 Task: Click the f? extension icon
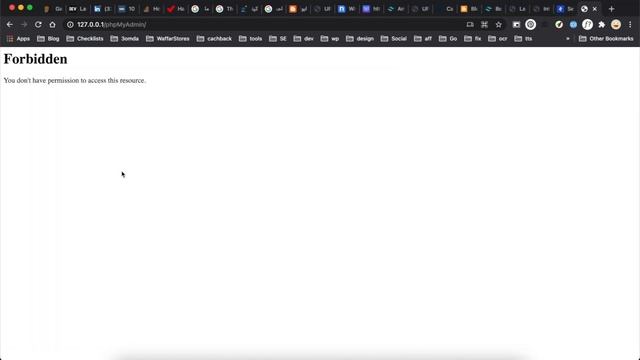pyautogui.click(x=587, y=24)
